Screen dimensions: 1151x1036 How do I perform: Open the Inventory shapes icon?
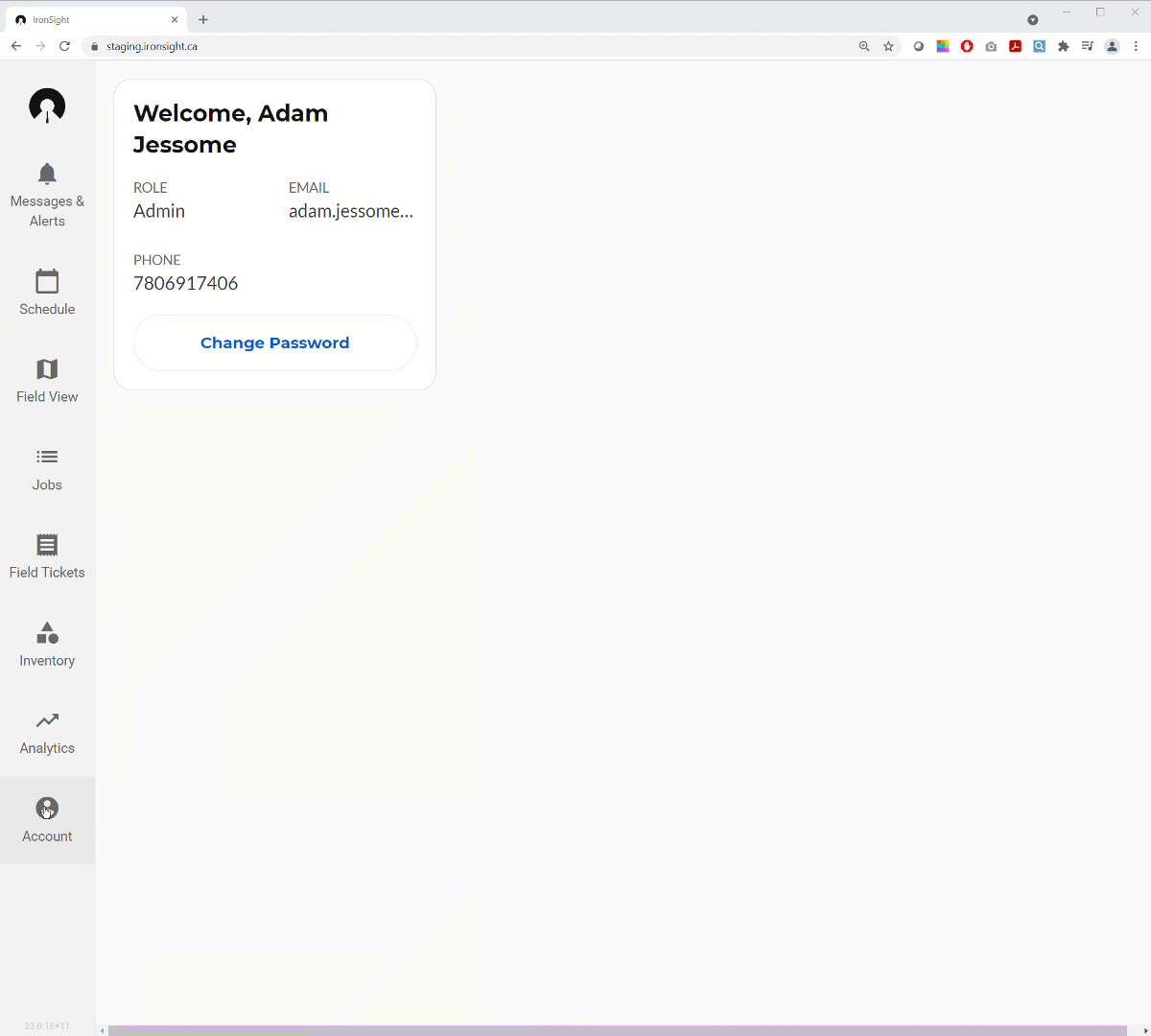(x=47, y=633)
